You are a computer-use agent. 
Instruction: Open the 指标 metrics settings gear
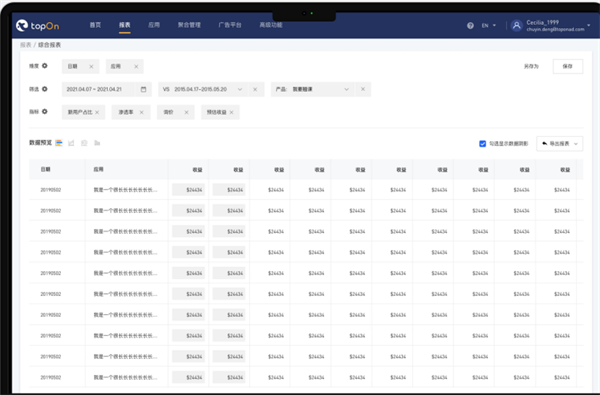point(45,112)
